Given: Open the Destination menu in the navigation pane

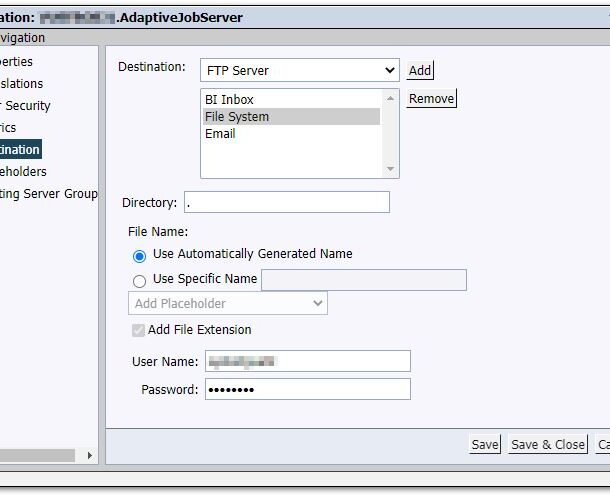Looking at the screenshot, I should tap(20, 149).
